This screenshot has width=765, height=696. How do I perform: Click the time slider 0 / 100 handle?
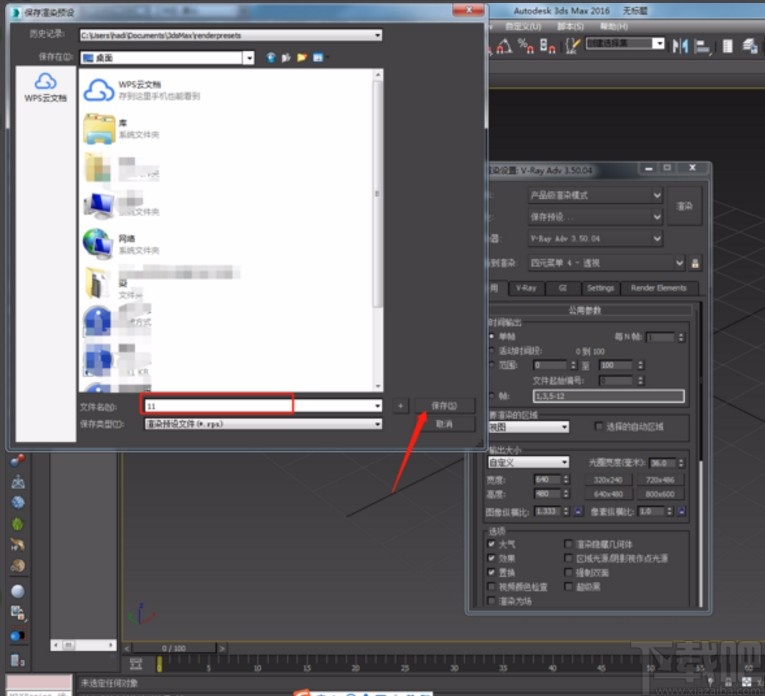[174, 648]
